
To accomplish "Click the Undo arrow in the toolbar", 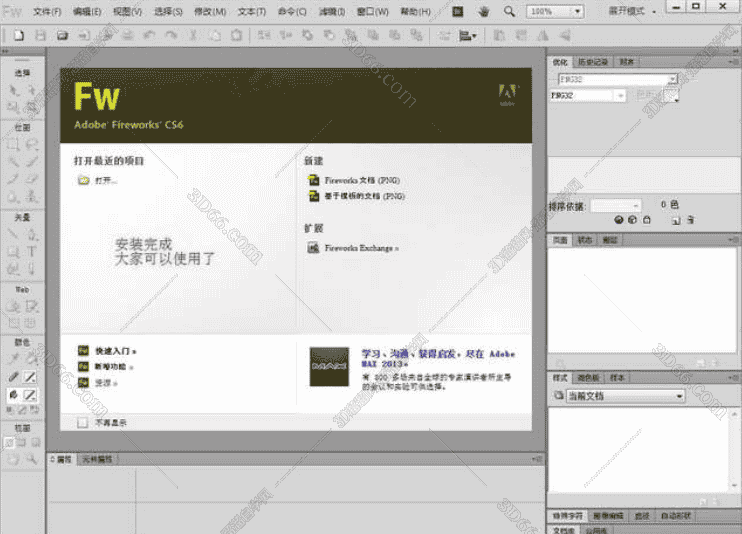I will [x=148, y=35].
